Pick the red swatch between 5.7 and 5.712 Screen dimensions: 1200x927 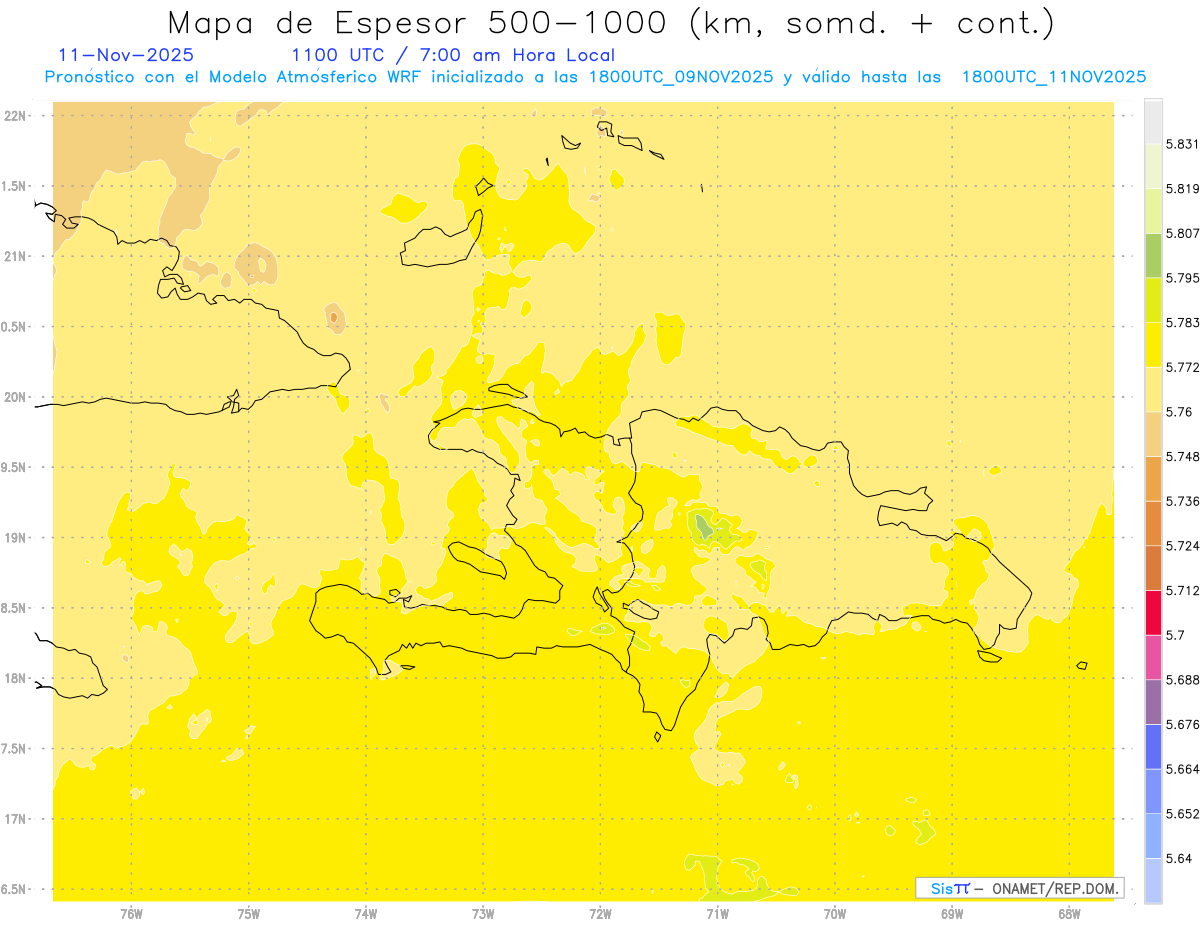[x=1153, y=612]
